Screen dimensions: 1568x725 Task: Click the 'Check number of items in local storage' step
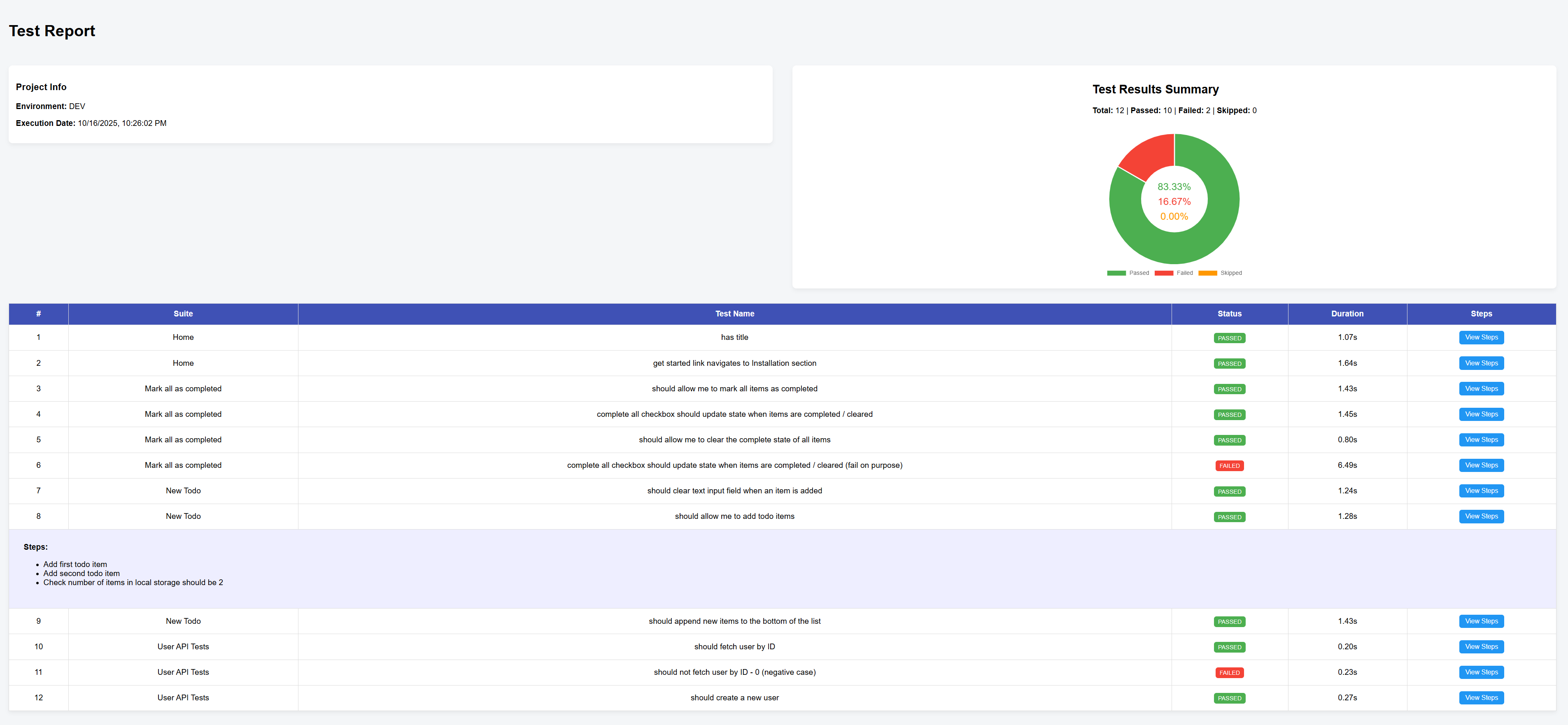(x=133, y=582)
